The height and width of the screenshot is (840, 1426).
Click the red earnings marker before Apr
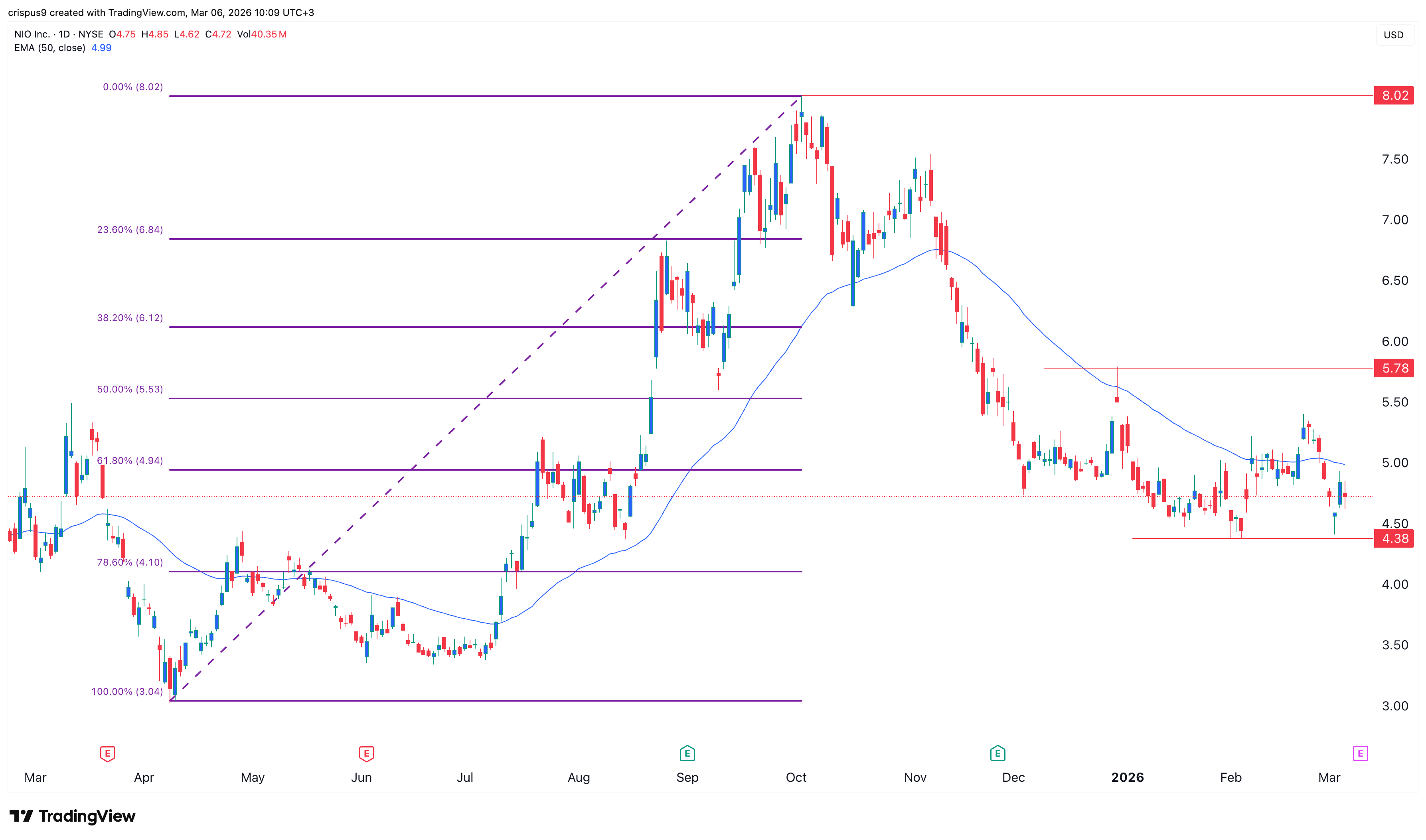point(108,753)
